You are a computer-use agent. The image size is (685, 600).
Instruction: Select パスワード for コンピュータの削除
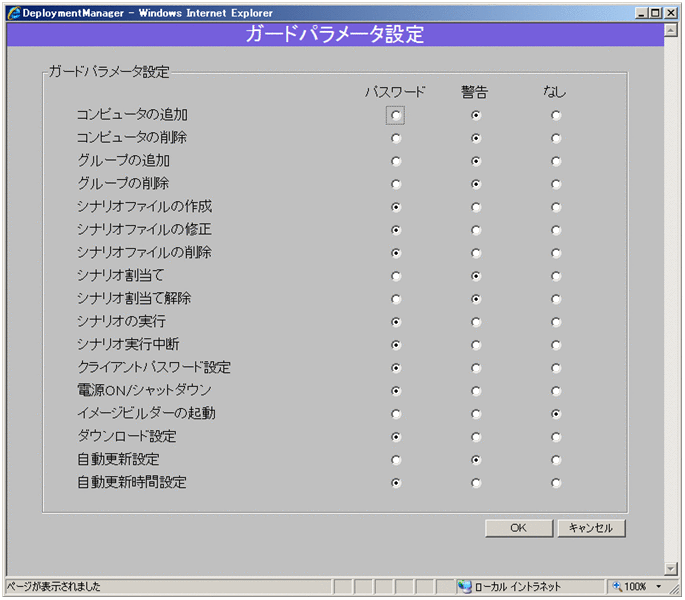click(396, 139)
